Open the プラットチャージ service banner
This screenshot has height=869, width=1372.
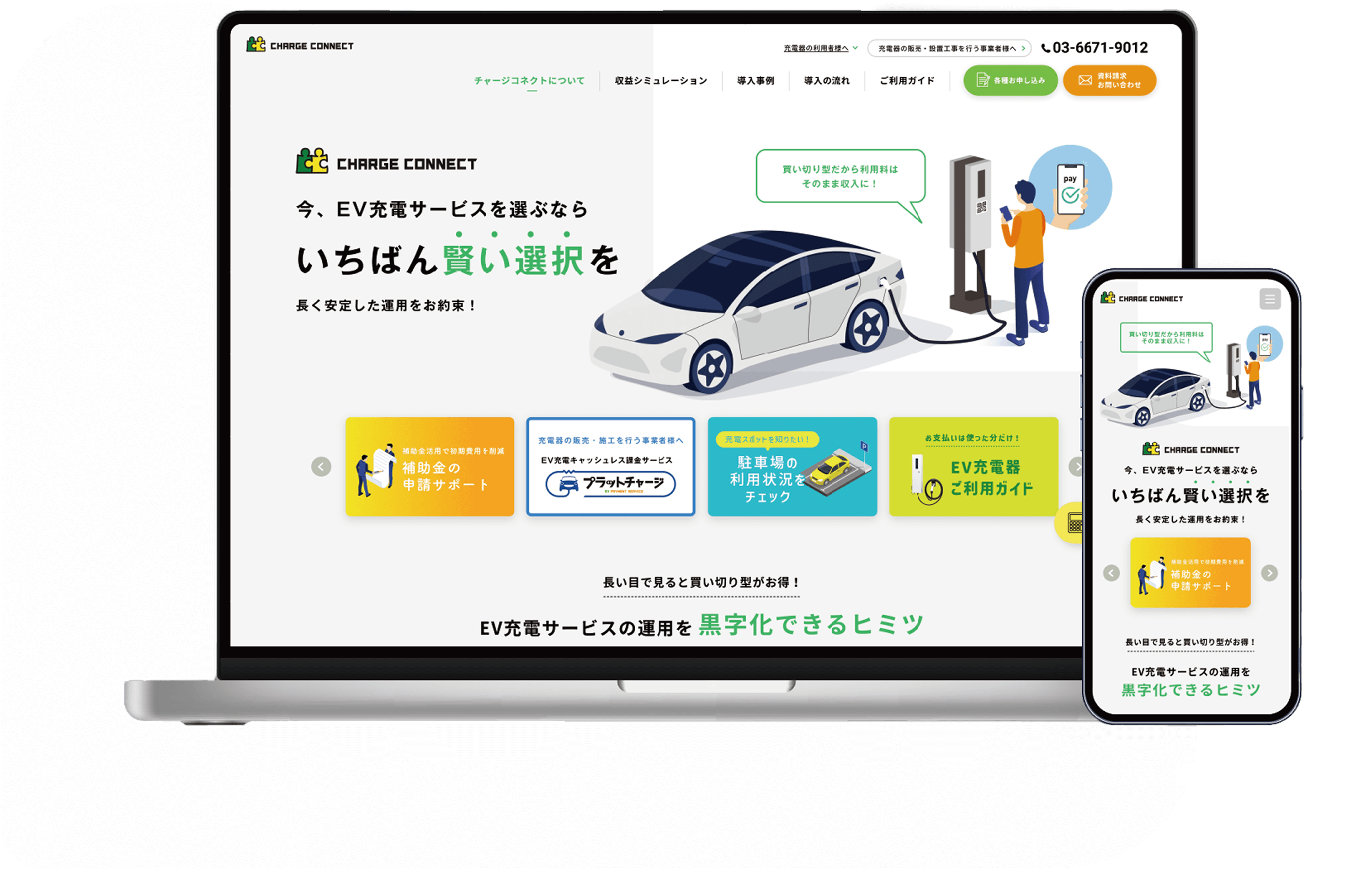(610, 467)
